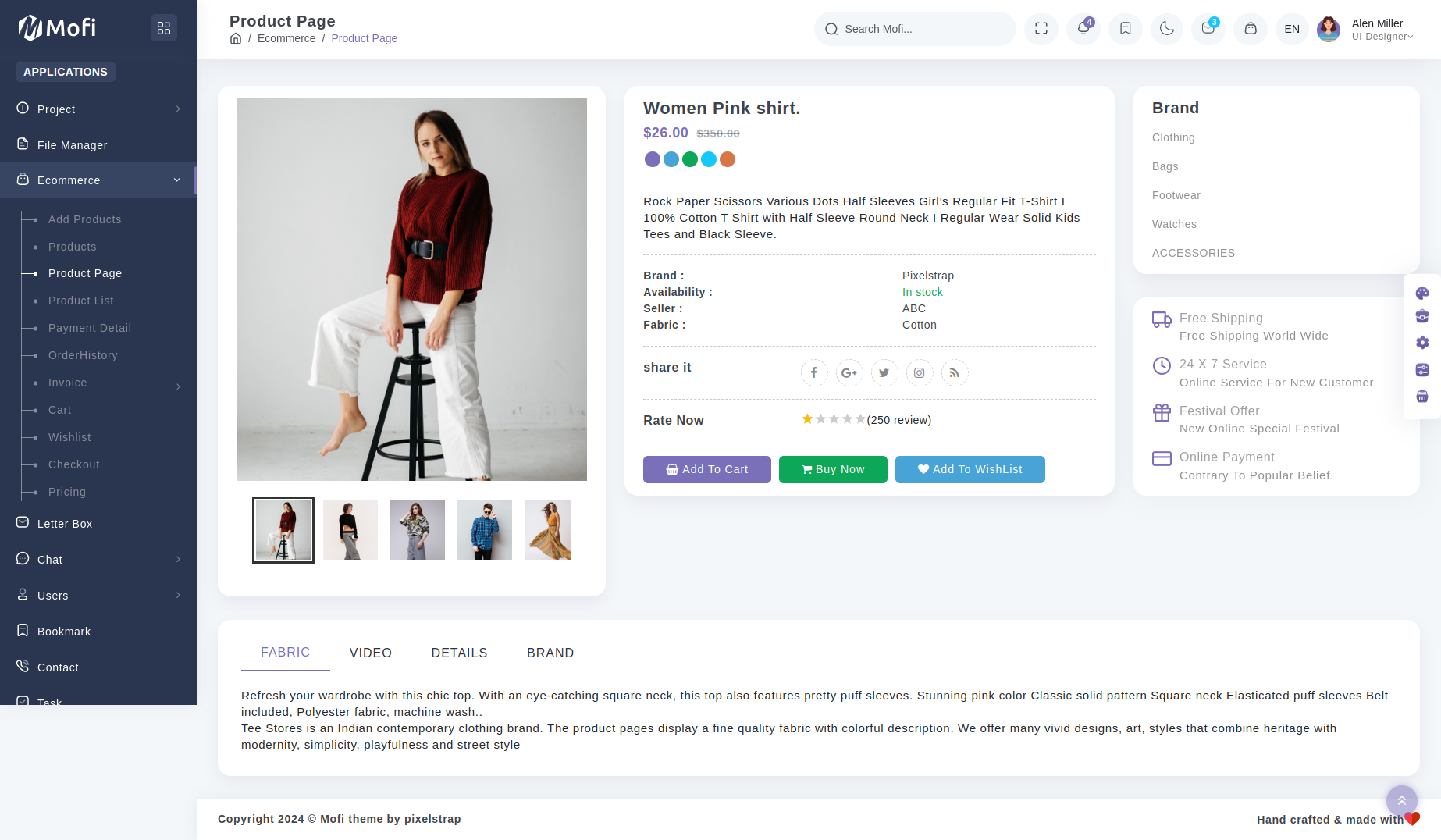Rate product with the first star

[807, 419]
